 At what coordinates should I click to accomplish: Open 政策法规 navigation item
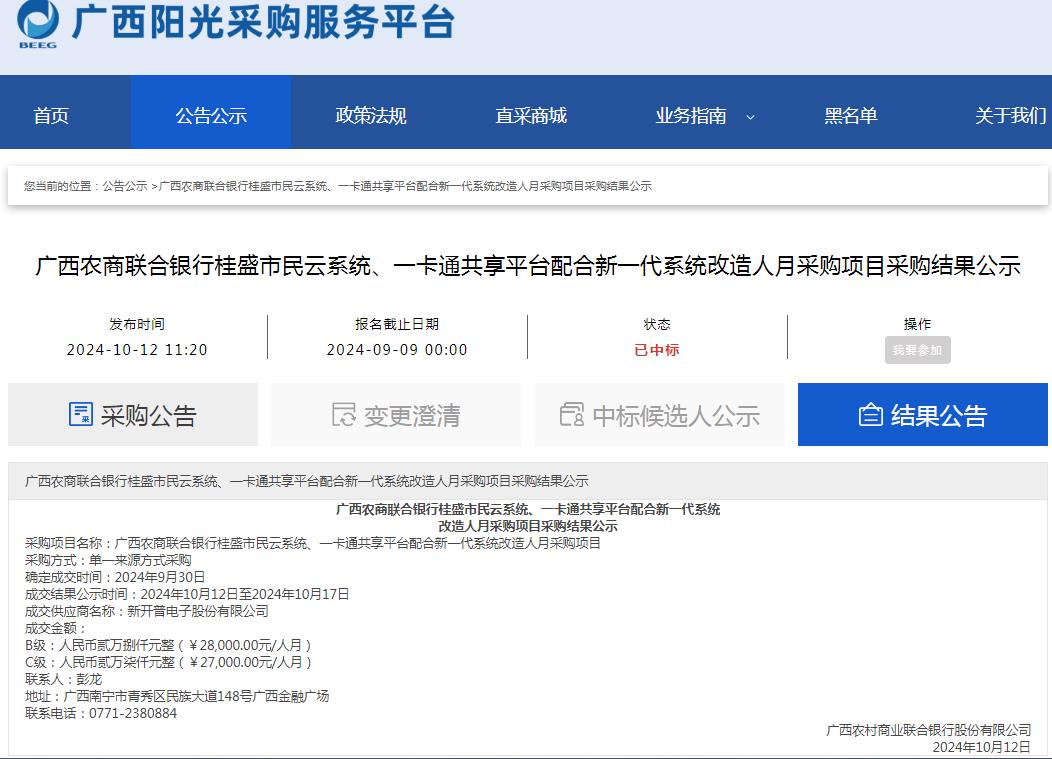[371, 115]
